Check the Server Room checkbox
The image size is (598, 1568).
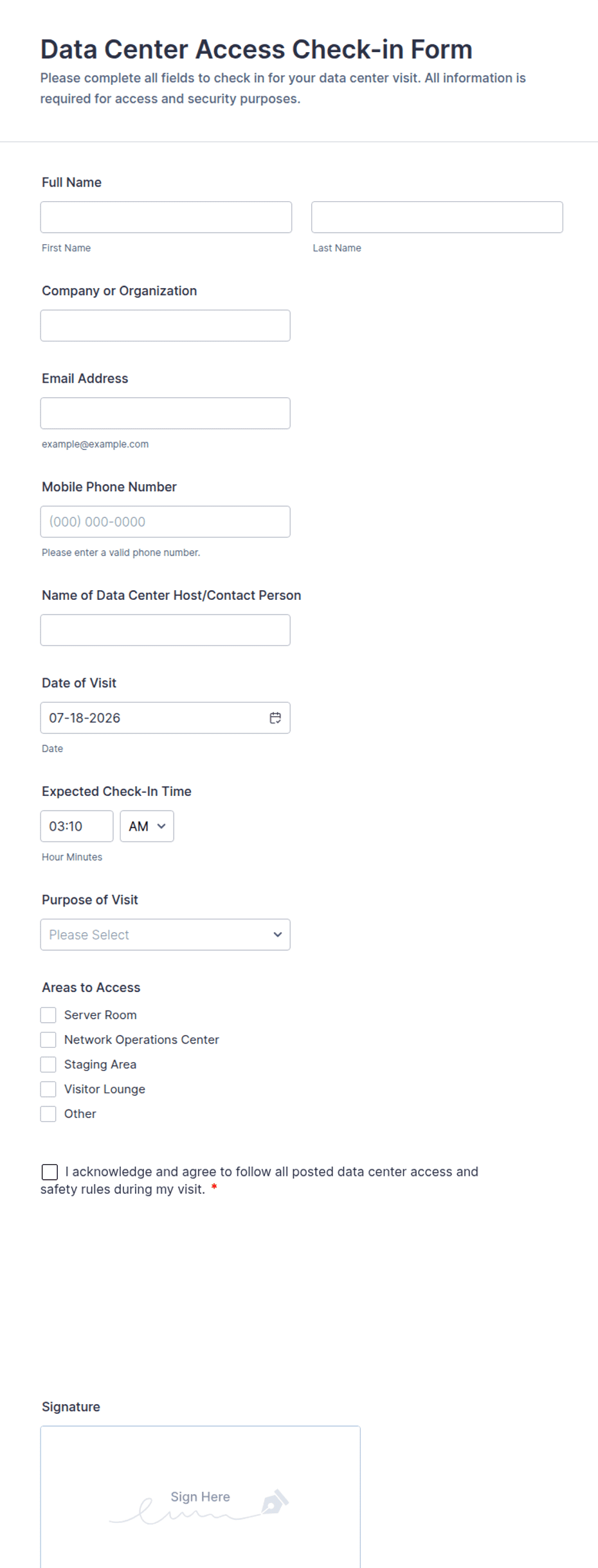pyautogui.click(x=48, y=1014)
